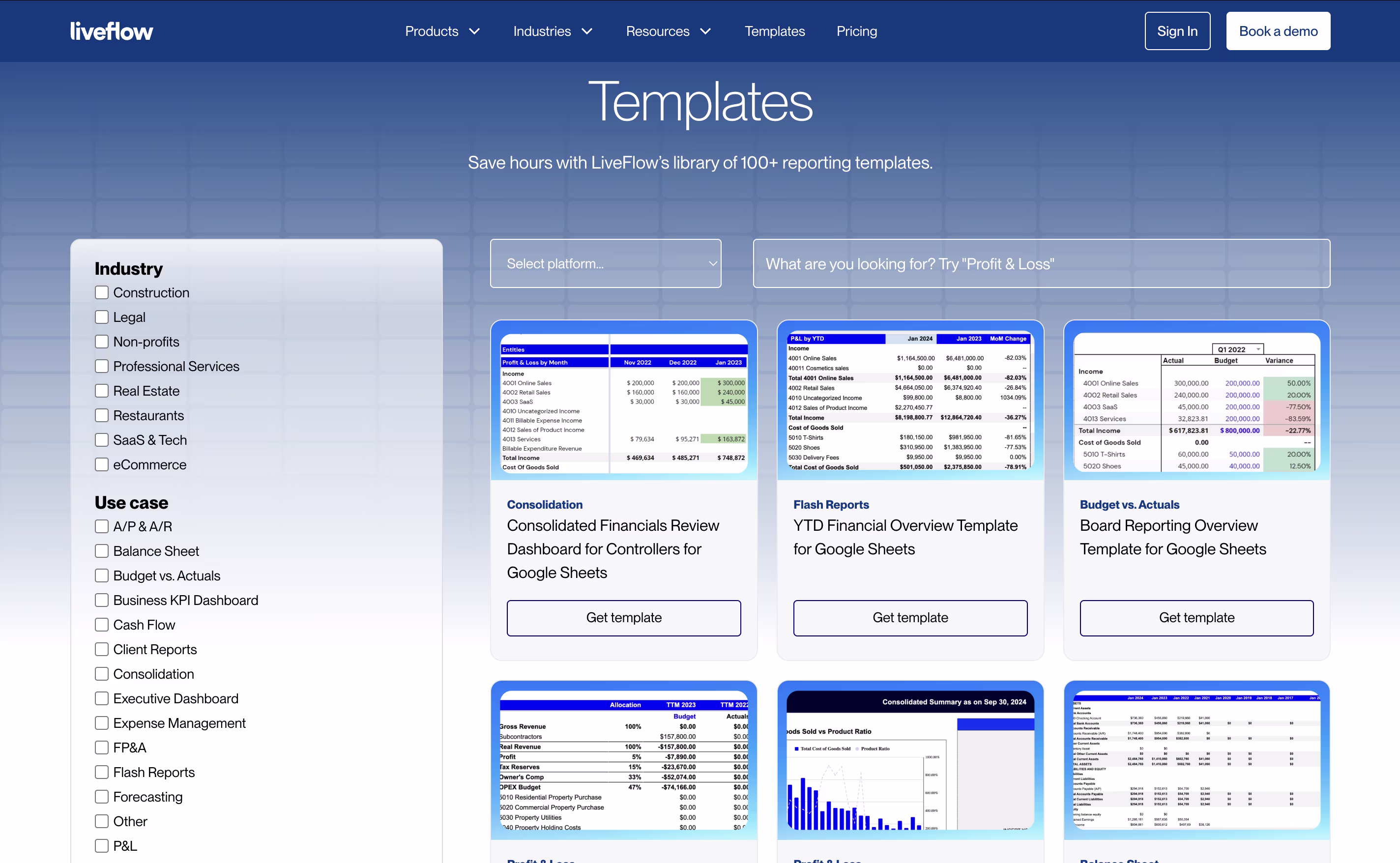The width and height of the screenshot is (1400, 863).
Task: Check the A/P & A/R use case
Action: [x=102, y=526]
